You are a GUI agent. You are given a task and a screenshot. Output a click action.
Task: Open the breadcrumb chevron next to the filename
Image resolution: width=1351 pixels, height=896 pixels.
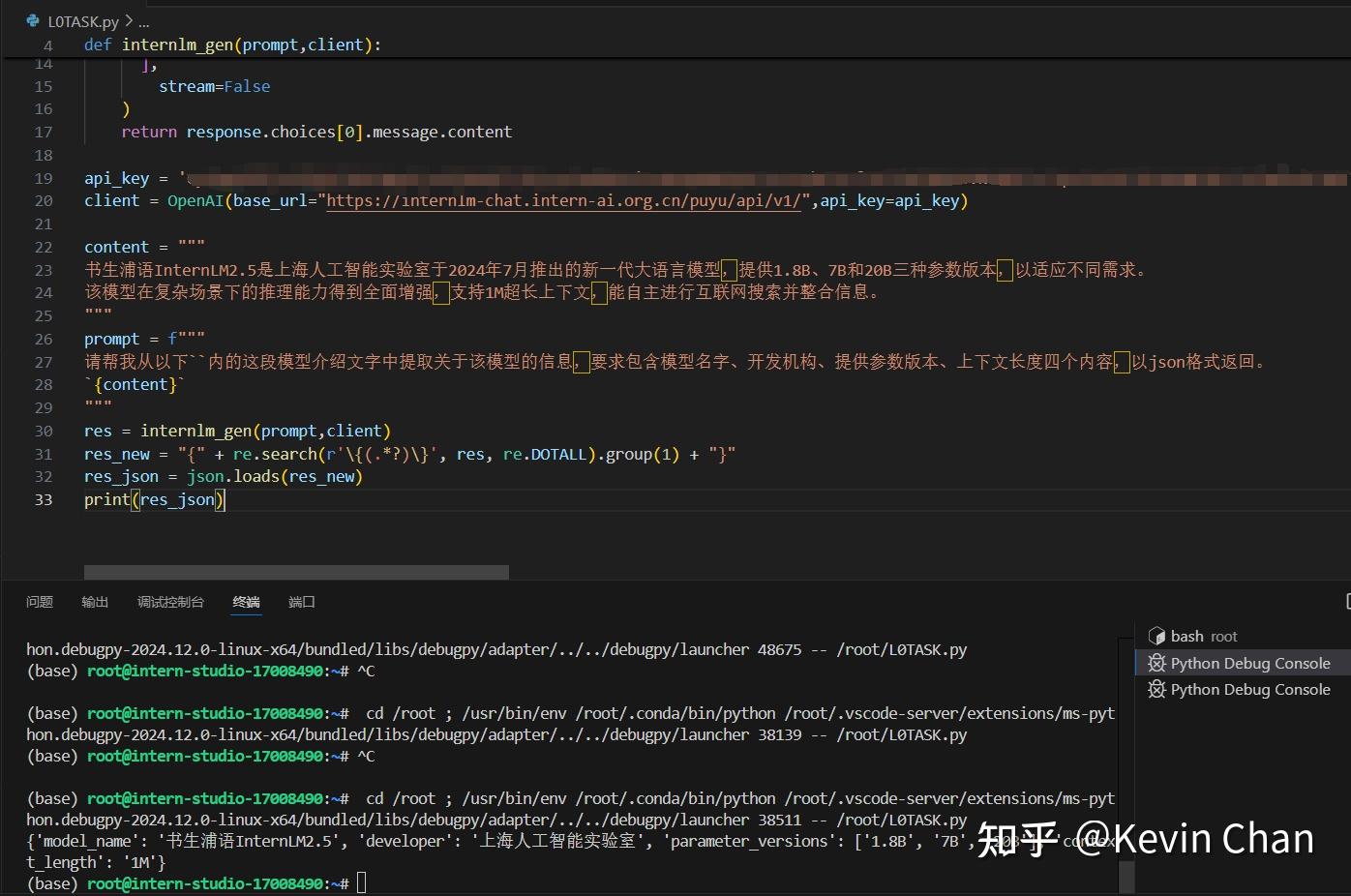click(x=128, y=20)
